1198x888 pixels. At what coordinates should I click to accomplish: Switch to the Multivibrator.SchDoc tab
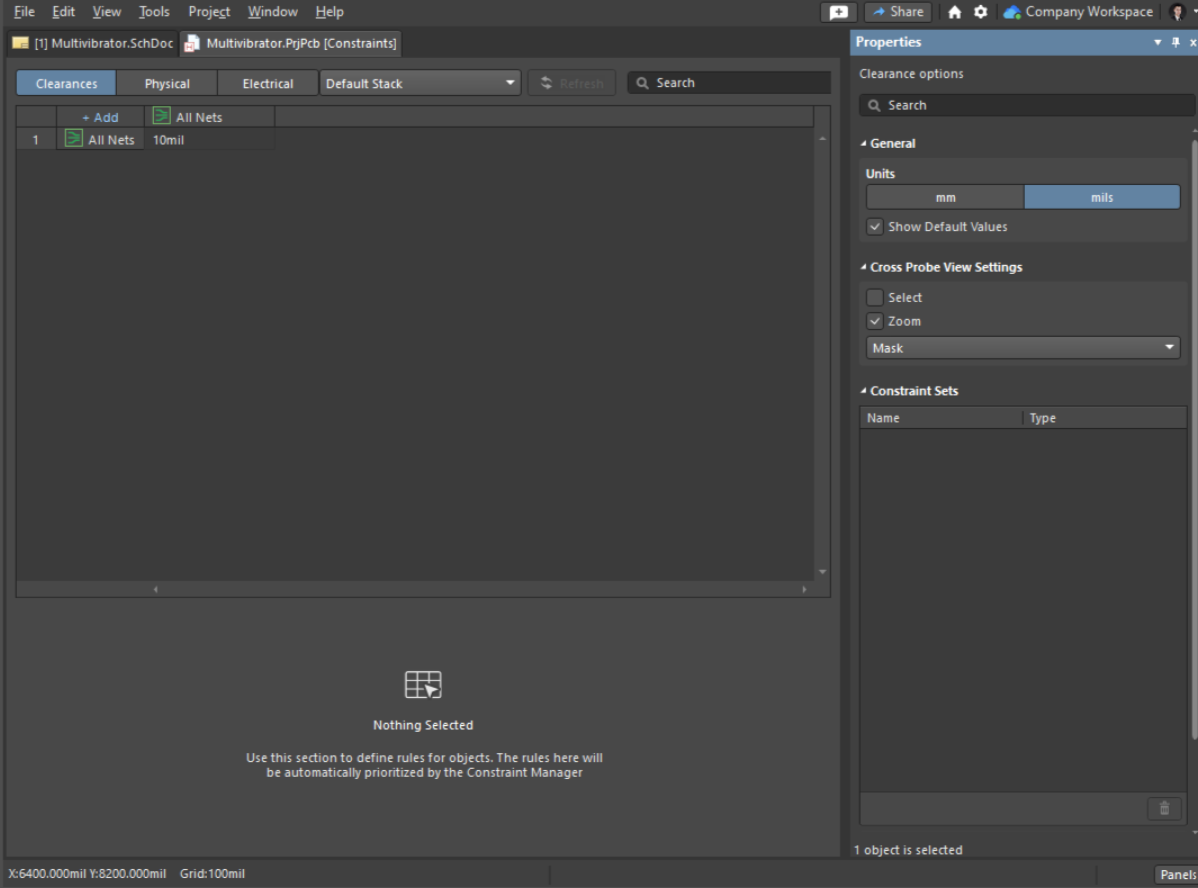(92, 43)
